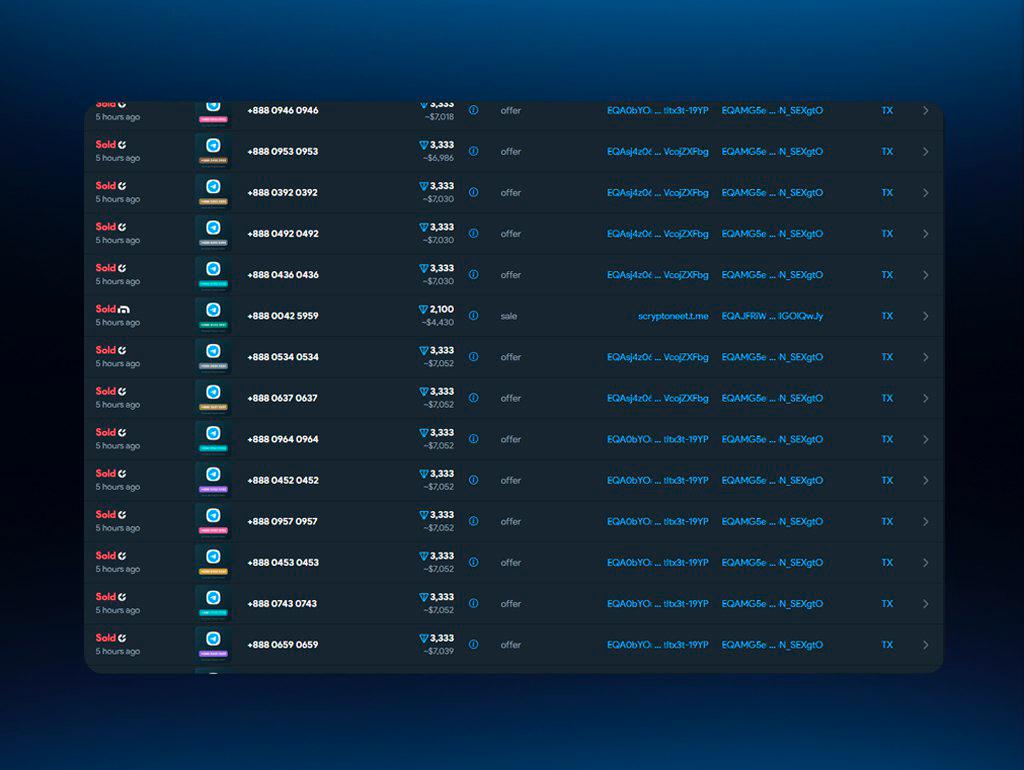Click Sold status icon for +888 0392 0392

tap(122, 186)
